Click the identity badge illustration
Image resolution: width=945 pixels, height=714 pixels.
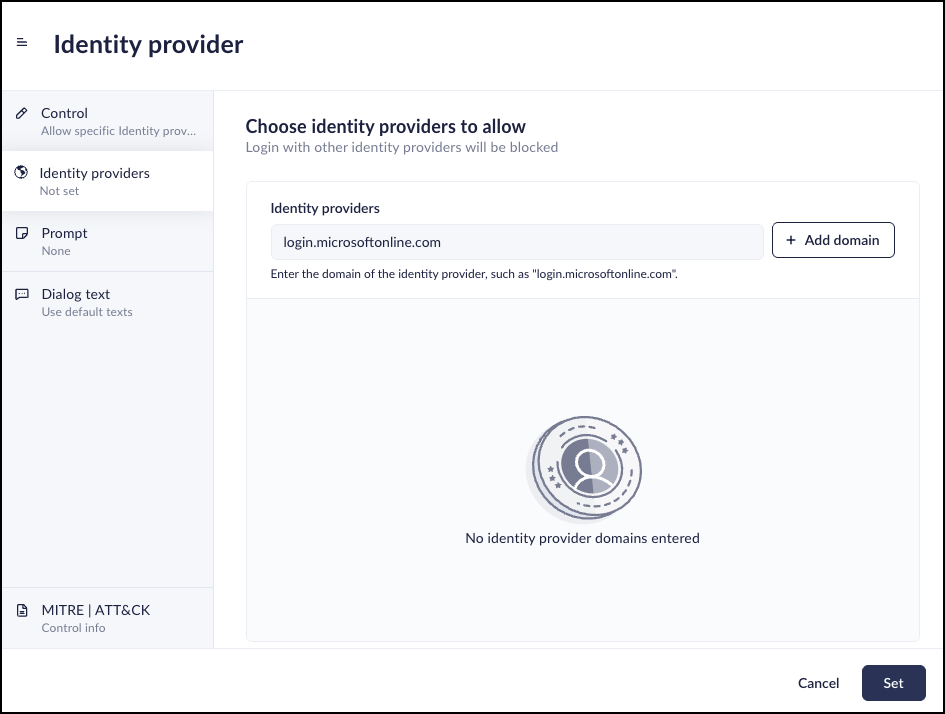[x=583, y=469]
